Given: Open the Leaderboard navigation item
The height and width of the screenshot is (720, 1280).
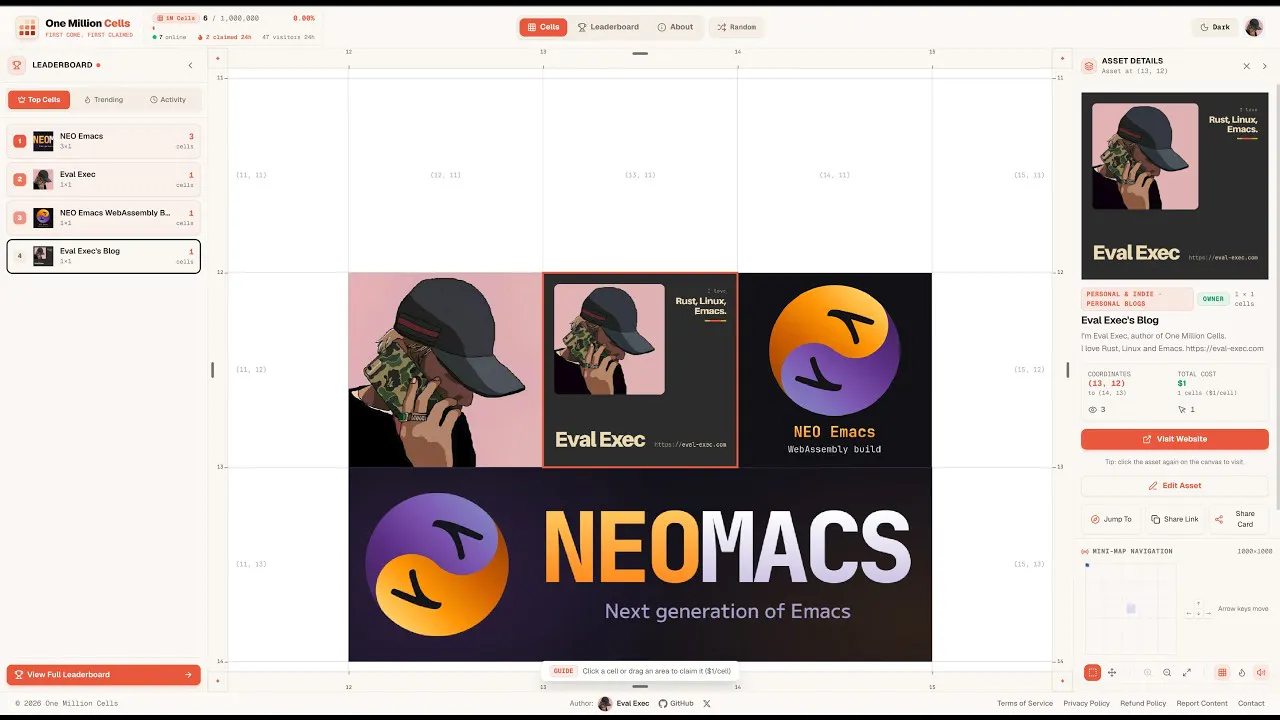Looking at the screenshot, I should tap(608, 27).
